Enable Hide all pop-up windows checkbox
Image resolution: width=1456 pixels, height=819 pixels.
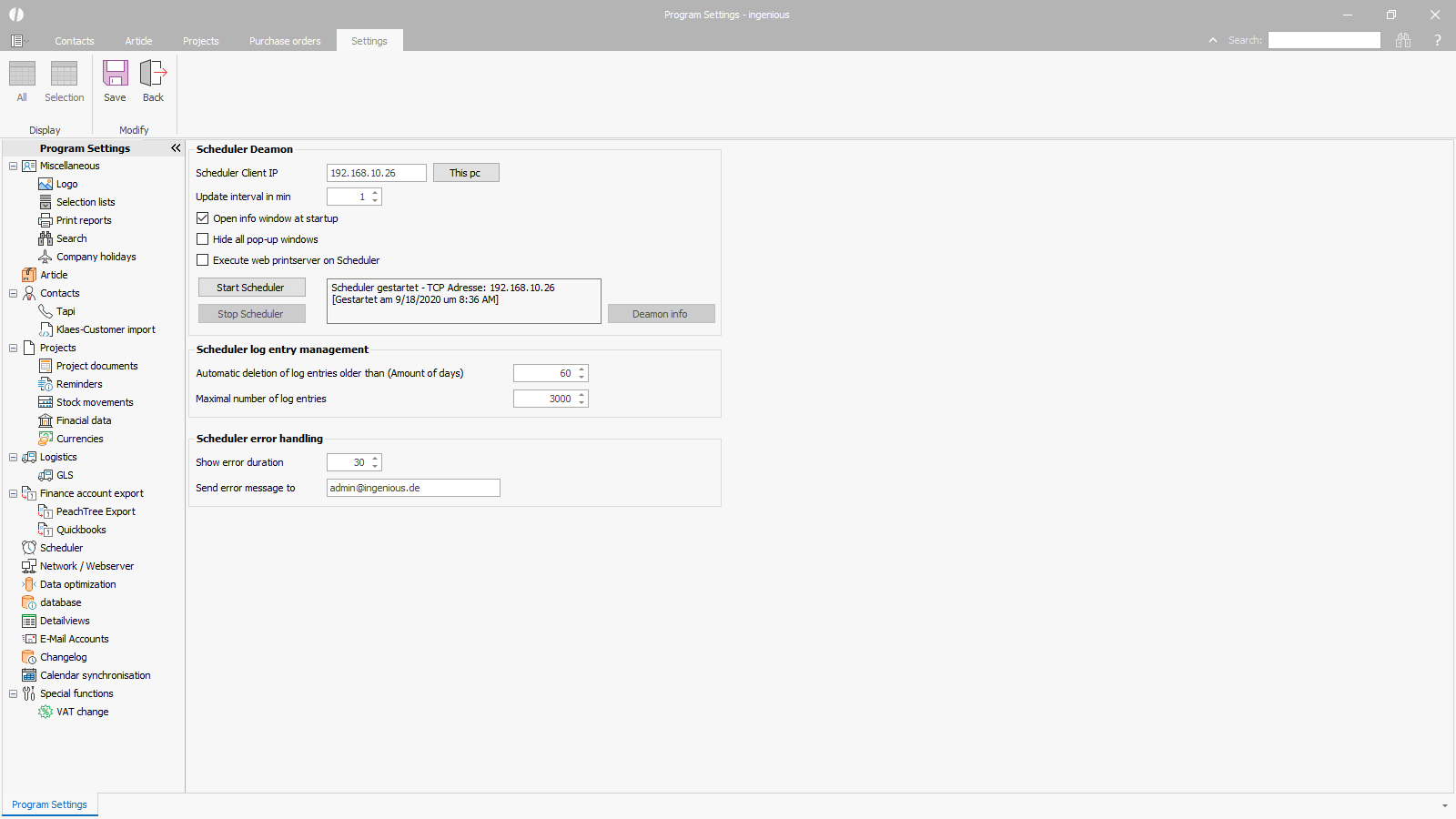203,239
